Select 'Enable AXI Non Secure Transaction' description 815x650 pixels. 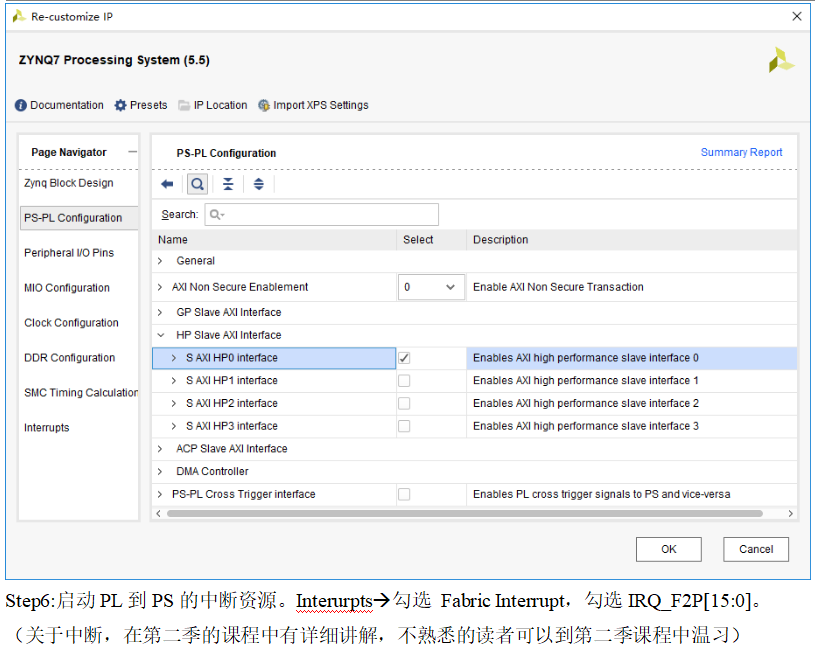tap(558, 287)
